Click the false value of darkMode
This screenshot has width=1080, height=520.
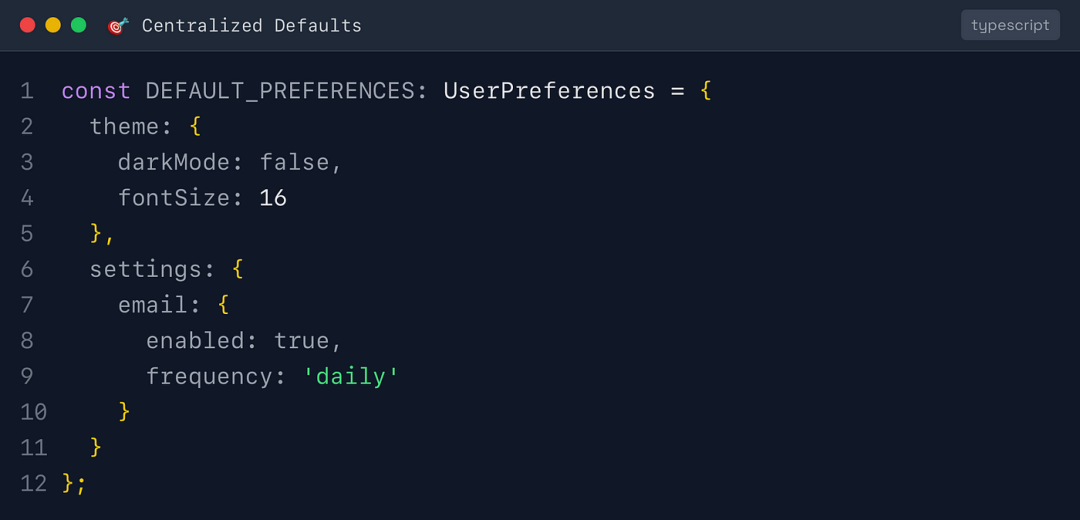click(295, 162)
